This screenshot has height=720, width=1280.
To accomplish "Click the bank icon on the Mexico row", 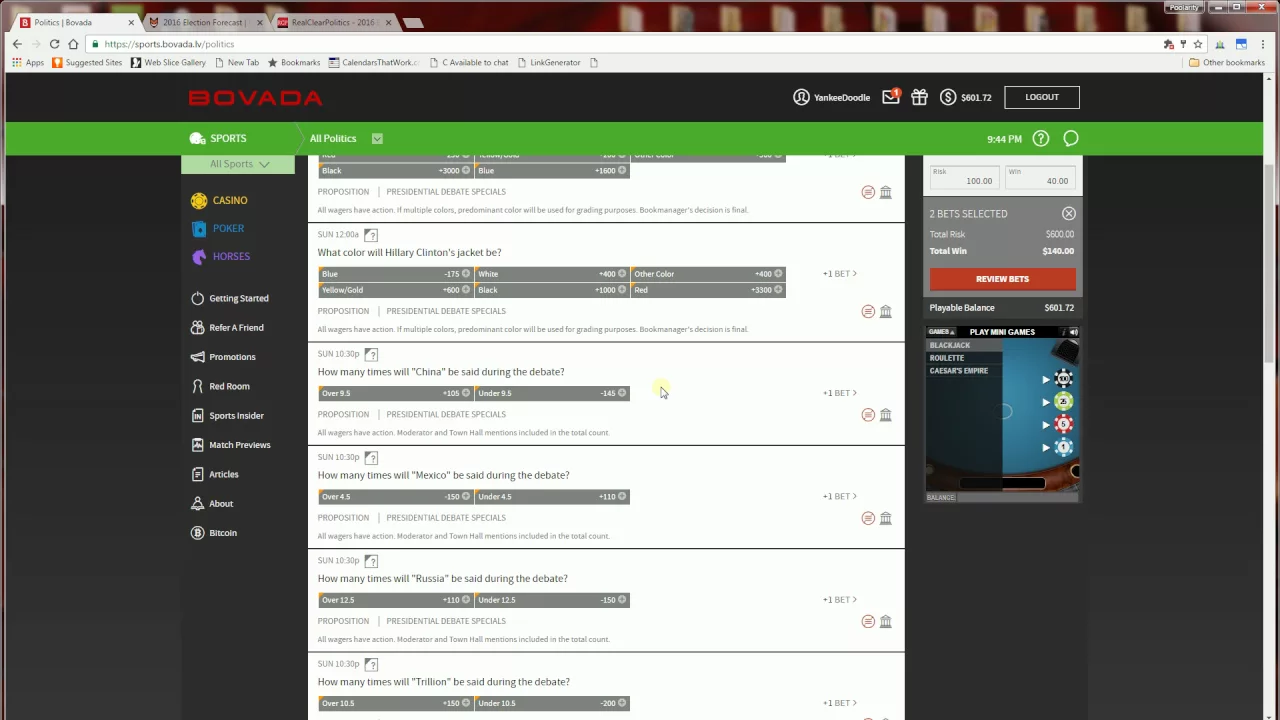I will coord(885,518).
